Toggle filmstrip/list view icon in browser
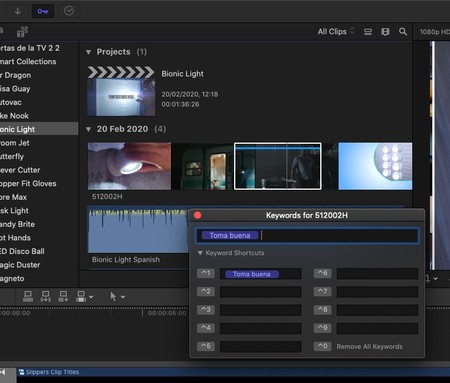450x383 pixels. pos(368,32)
